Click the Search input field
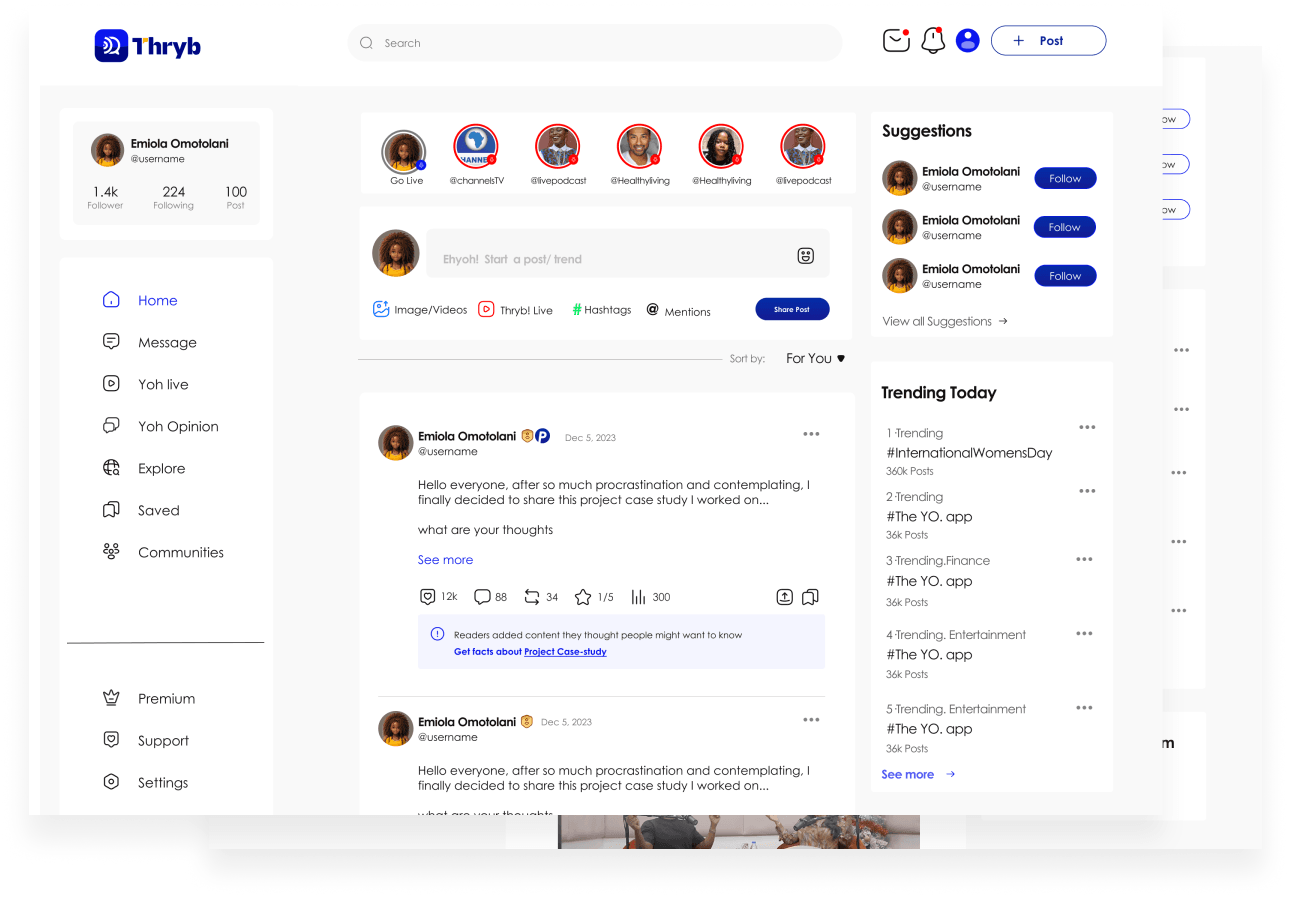1289x897 pixels. 595,43
